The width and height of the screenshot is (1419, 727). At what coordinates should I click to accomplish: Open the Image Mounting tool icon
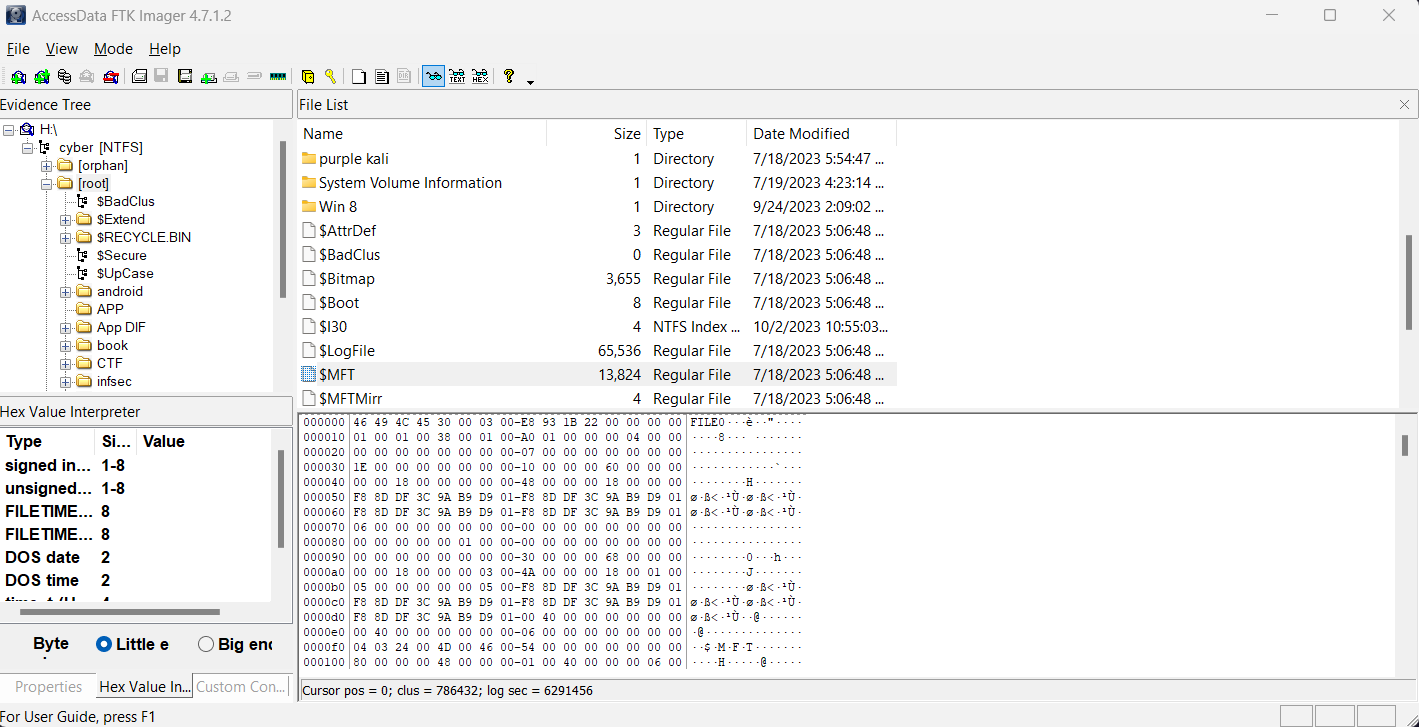tap(64, 76)
